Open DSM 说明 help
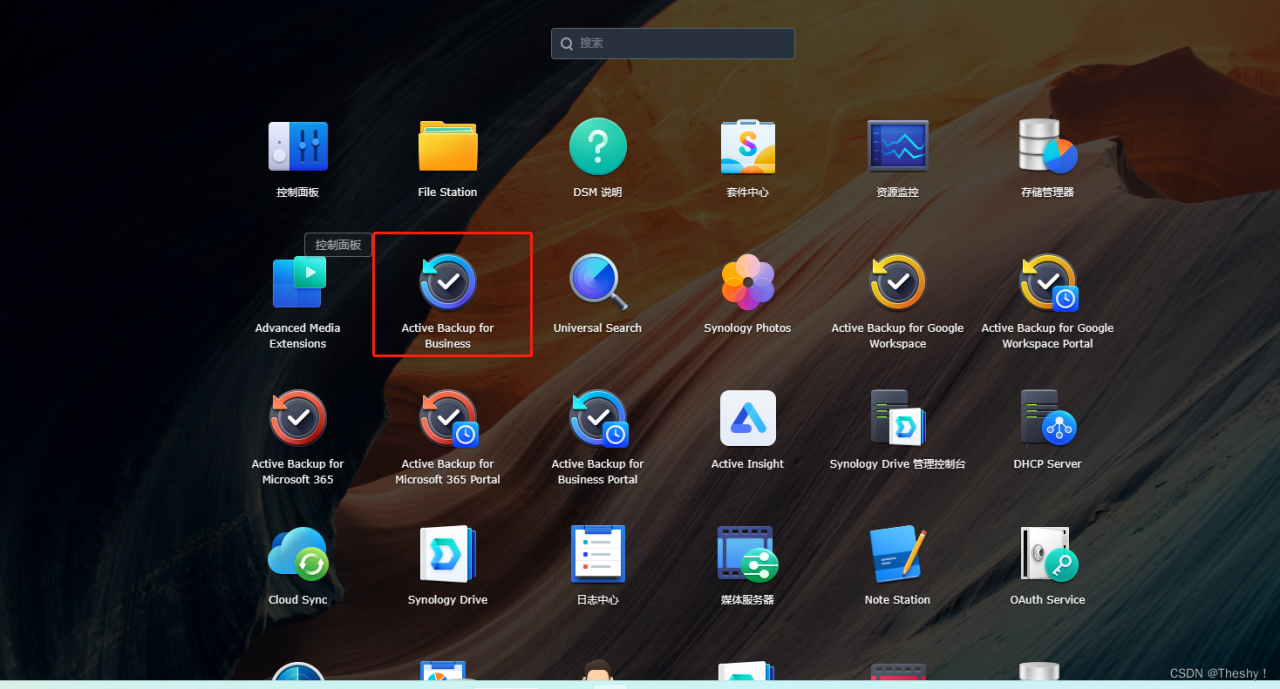Viewport: 1280px width, 689px height. [597, 146]
